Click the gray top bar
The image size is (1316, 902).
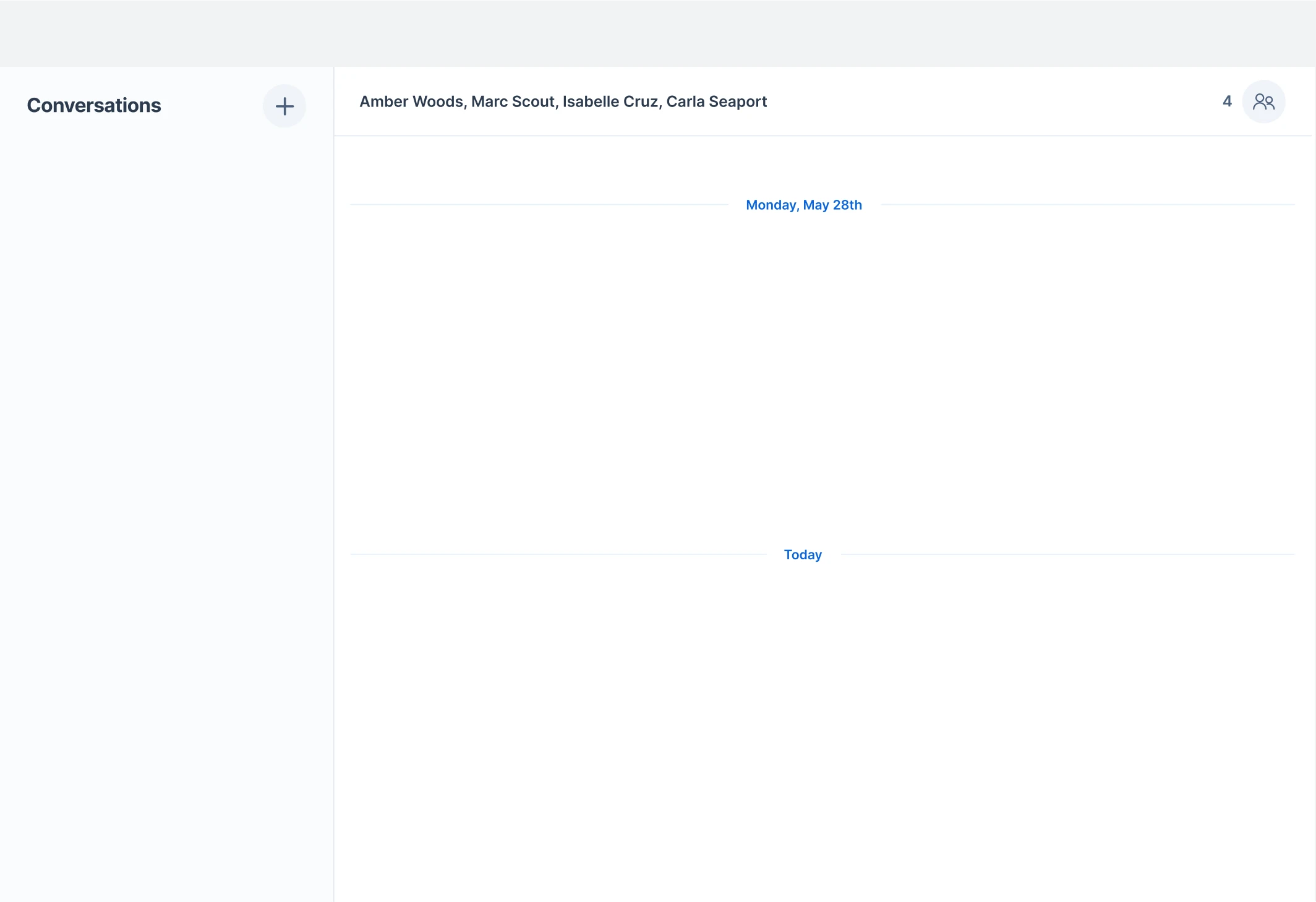pos(658,33)
